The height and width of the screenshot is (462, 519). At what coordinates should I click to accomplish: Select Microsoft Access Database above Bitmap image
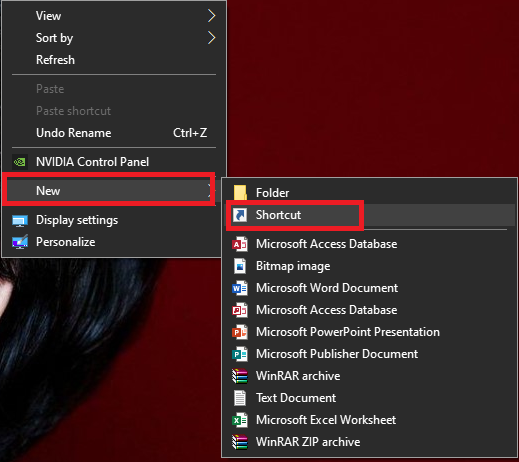[x=369, y=244]
